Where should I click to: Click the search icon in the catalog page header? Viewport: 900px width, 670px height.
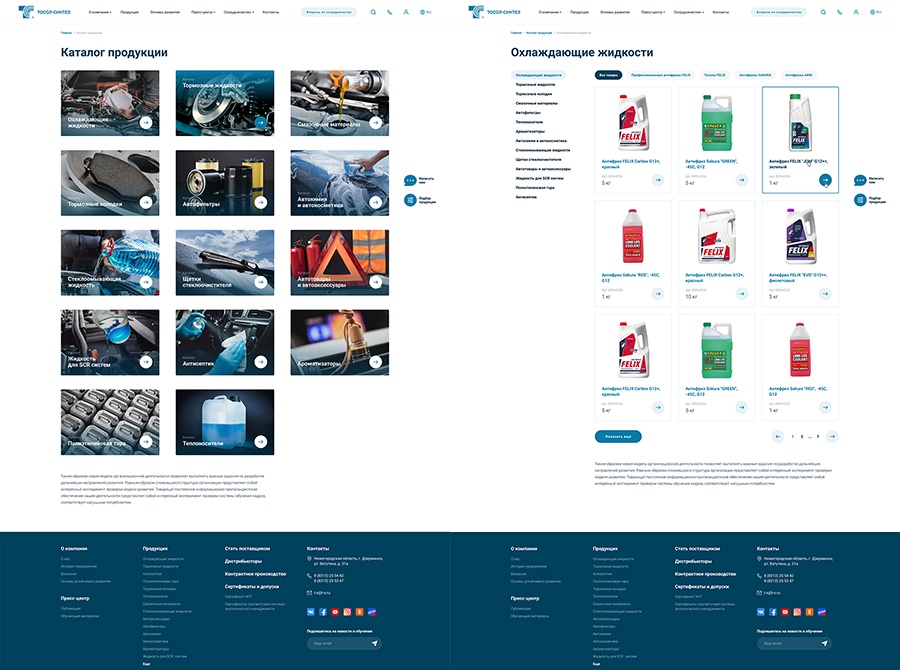coord(373,12)
